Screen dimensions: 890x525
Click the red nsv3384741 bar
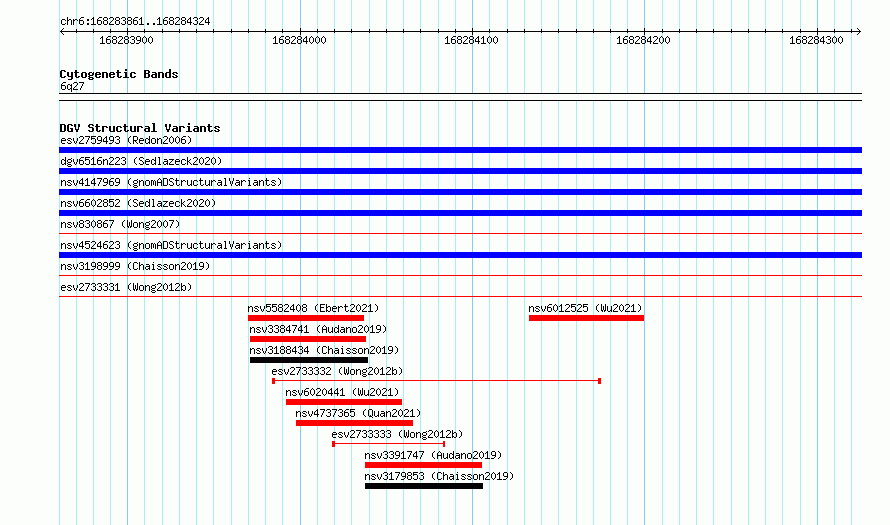pyautogui.click(x=308, y=339)
